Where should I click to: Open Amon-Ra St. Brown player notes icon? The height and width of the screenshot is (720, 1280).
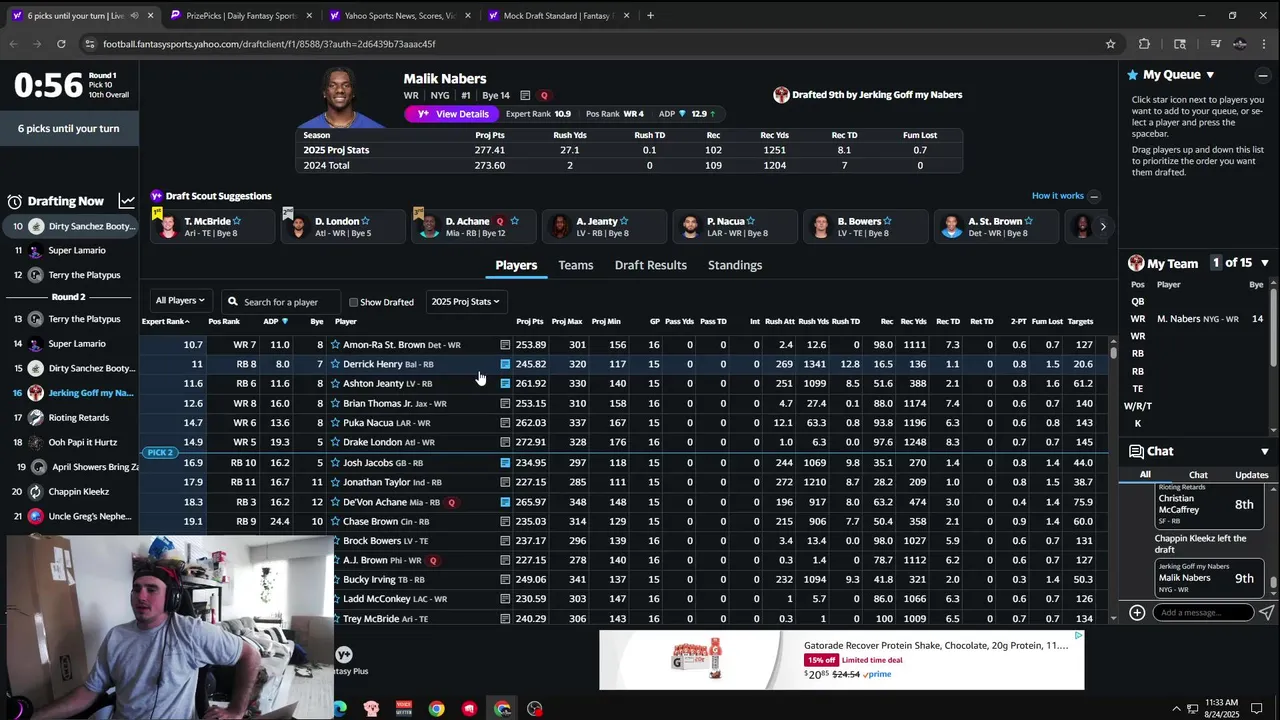tap(505, 345)
